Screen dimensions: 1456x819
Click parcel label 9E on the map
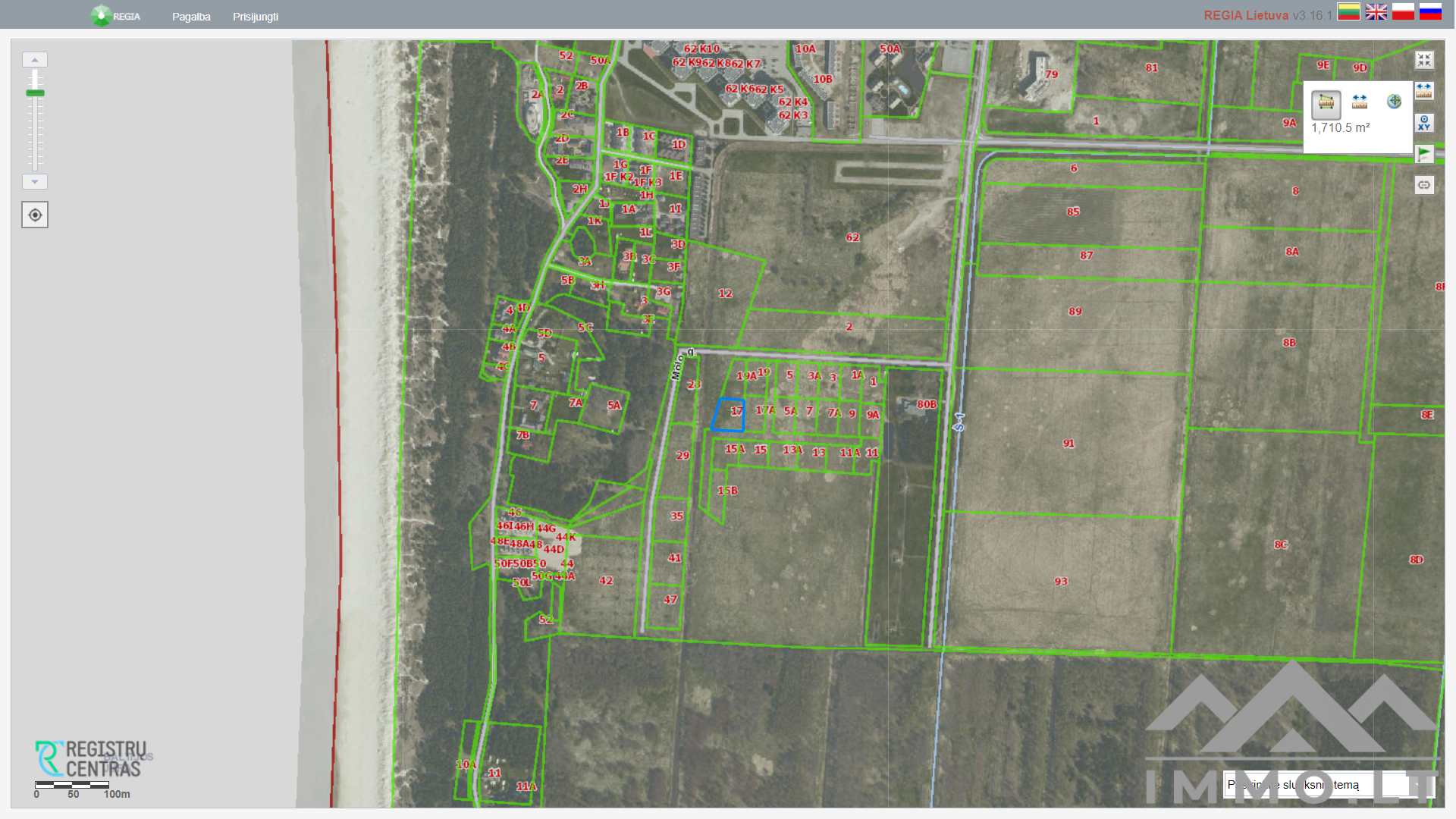(1323, 65)
